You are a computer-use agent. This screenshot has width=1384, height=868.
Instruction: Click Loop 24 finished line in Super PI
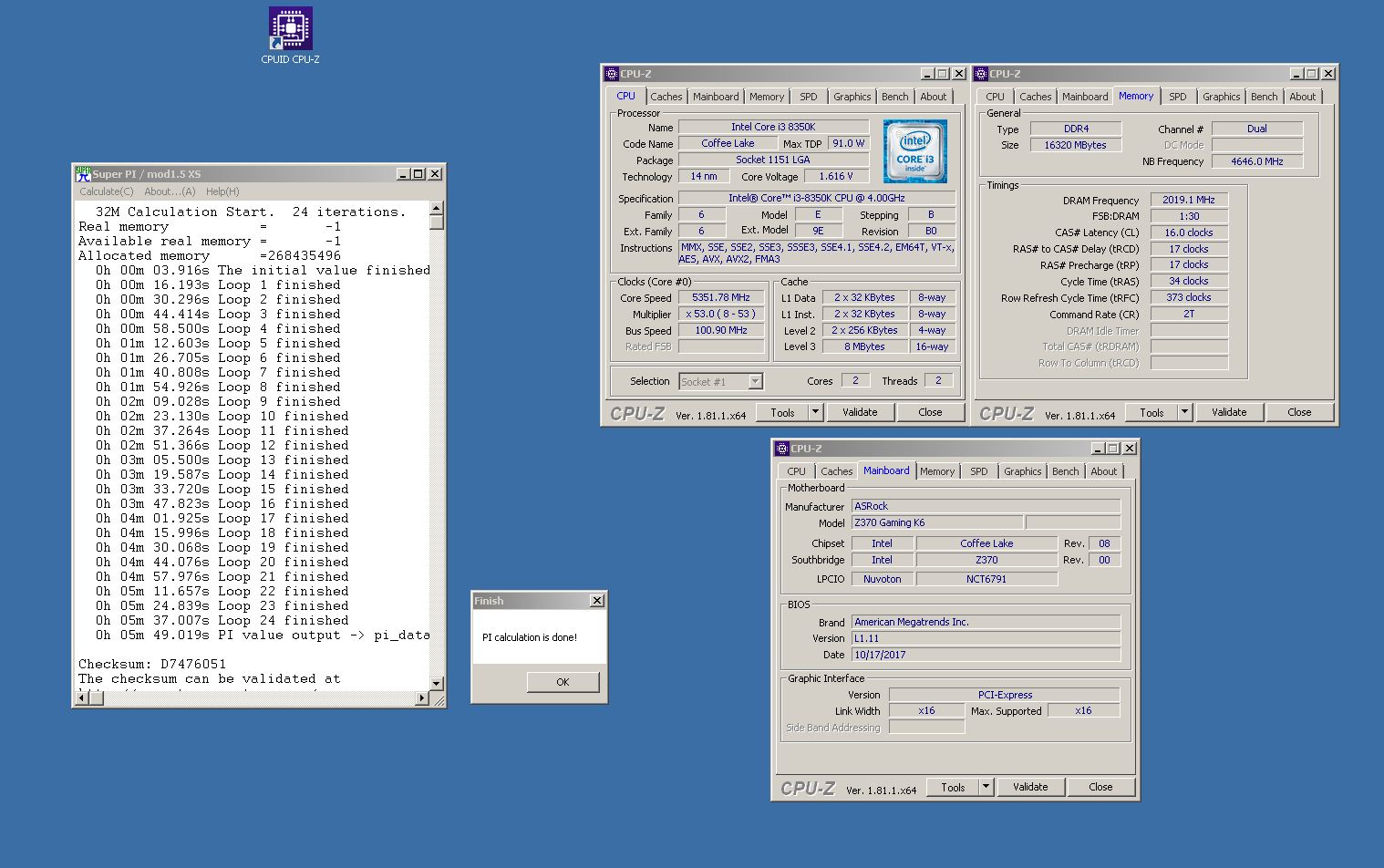[222, 620]
